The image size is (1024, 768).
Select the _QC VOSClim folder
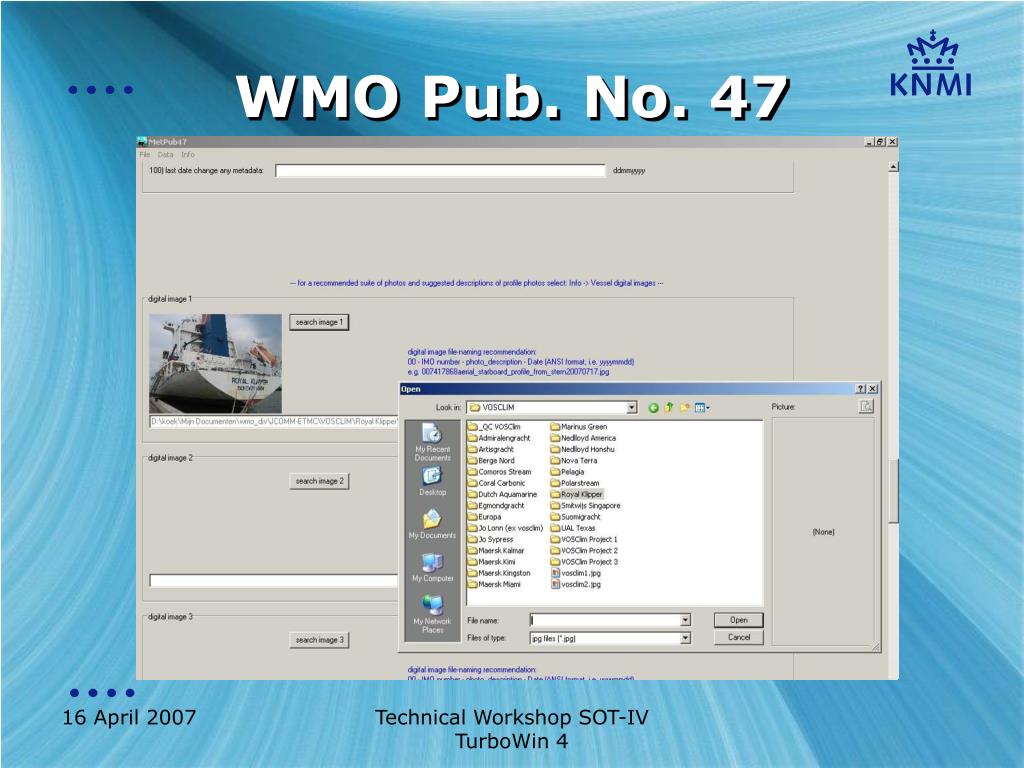coord(494,426)
